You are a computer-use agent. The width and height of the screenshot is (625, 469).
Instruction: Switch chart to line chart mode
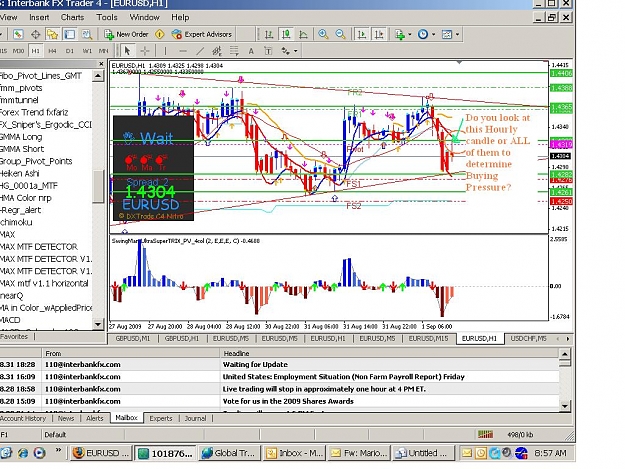303,35
